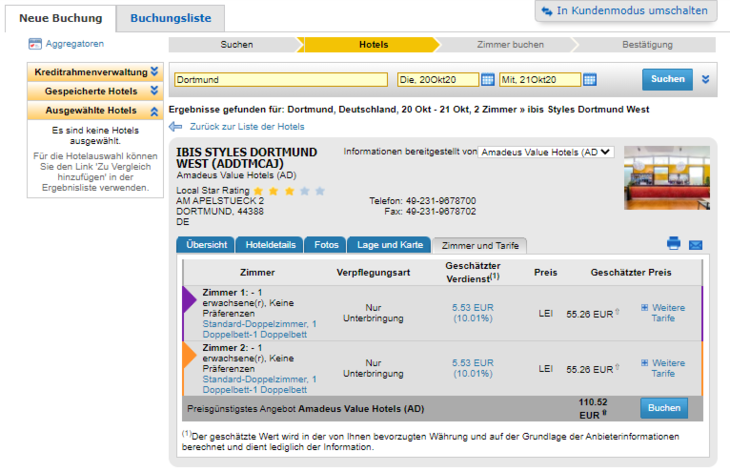The height and width of the screenshot is (472, 730).
Task: Click the Telefon number 49-231-9678700
Action: [441, 201]
